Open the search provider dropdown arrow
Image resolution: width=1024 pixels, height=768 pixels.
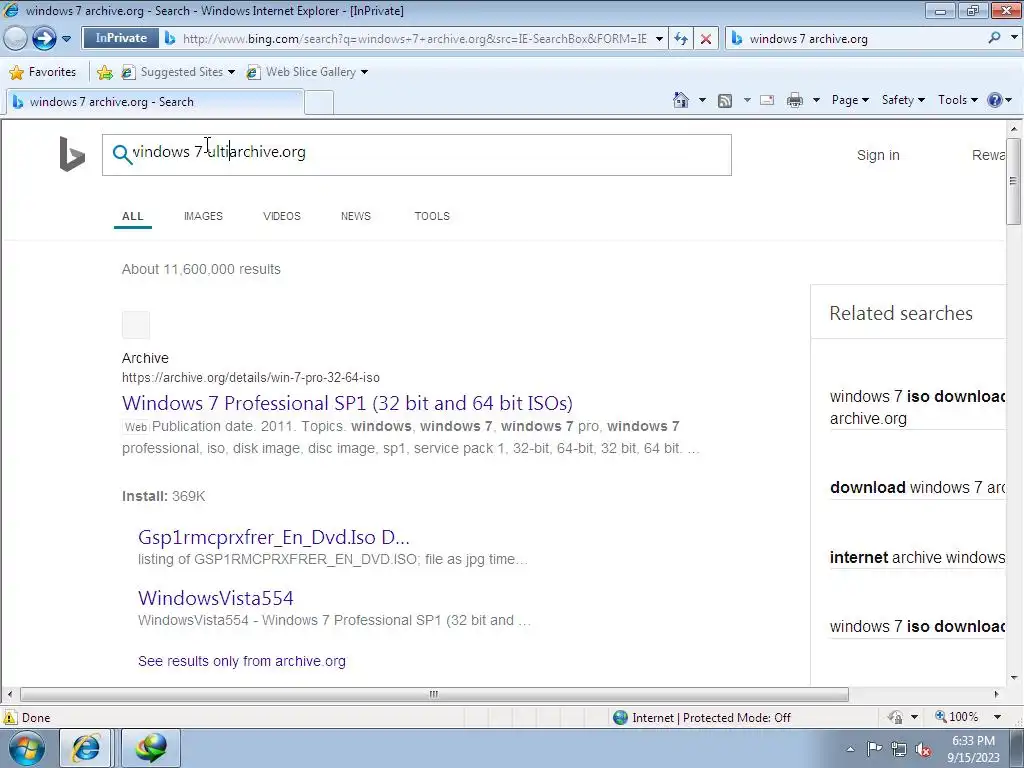coord(1014,38)
